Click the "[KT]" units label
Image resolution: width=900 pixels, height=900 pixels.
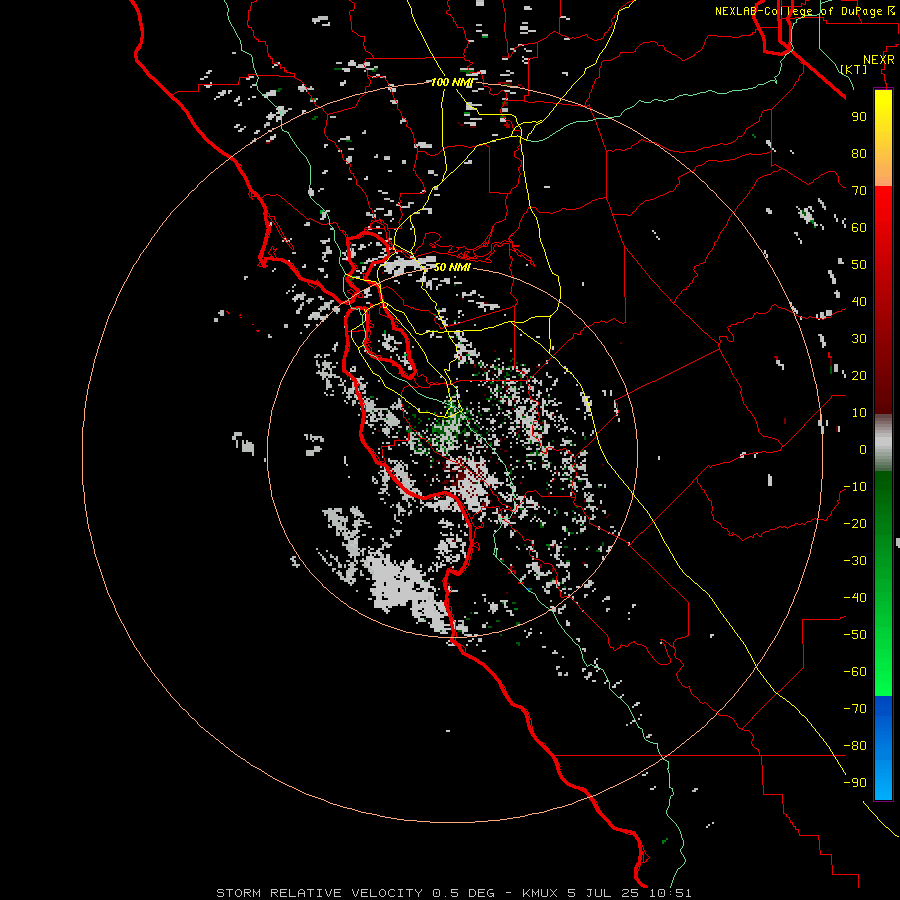point(854,69)
